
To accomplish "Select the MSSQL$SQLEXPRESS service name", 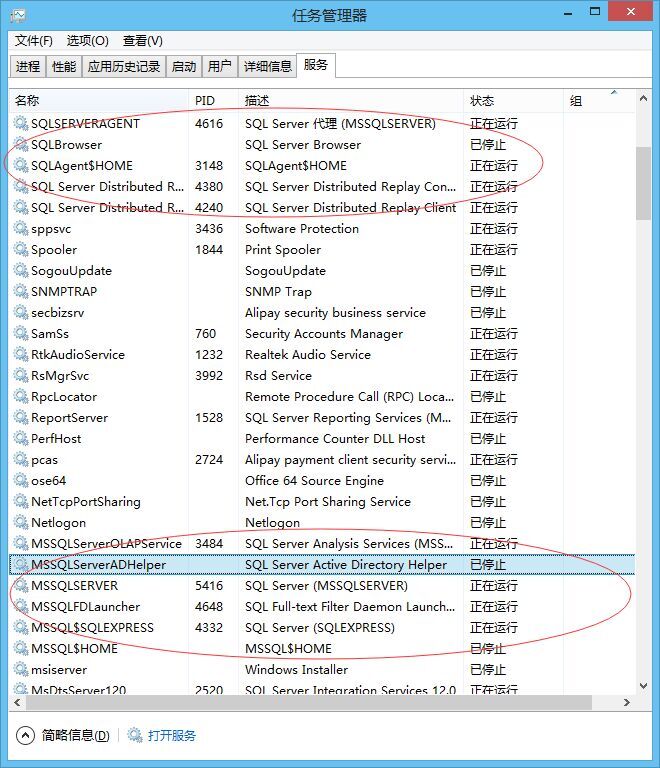I will coord(92,628).
